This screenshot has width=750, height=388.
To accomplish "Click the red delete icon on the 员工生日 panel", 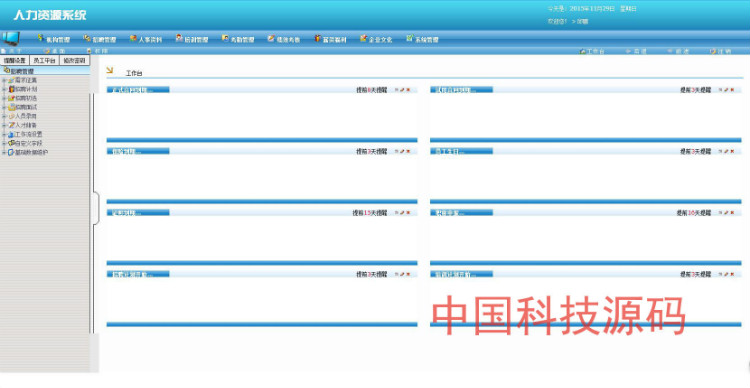I will point(732,151).
